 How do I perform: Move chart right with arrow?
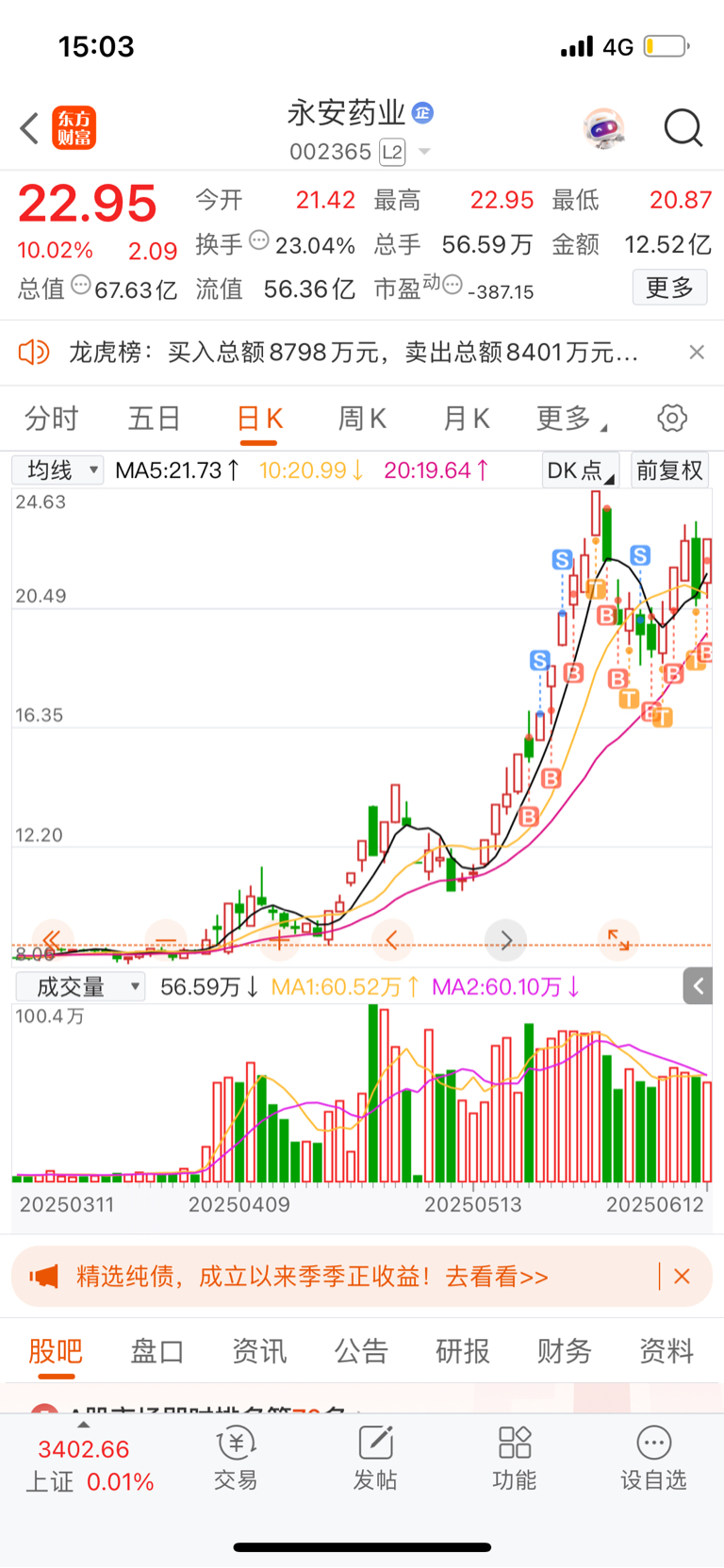click(506, 939)
